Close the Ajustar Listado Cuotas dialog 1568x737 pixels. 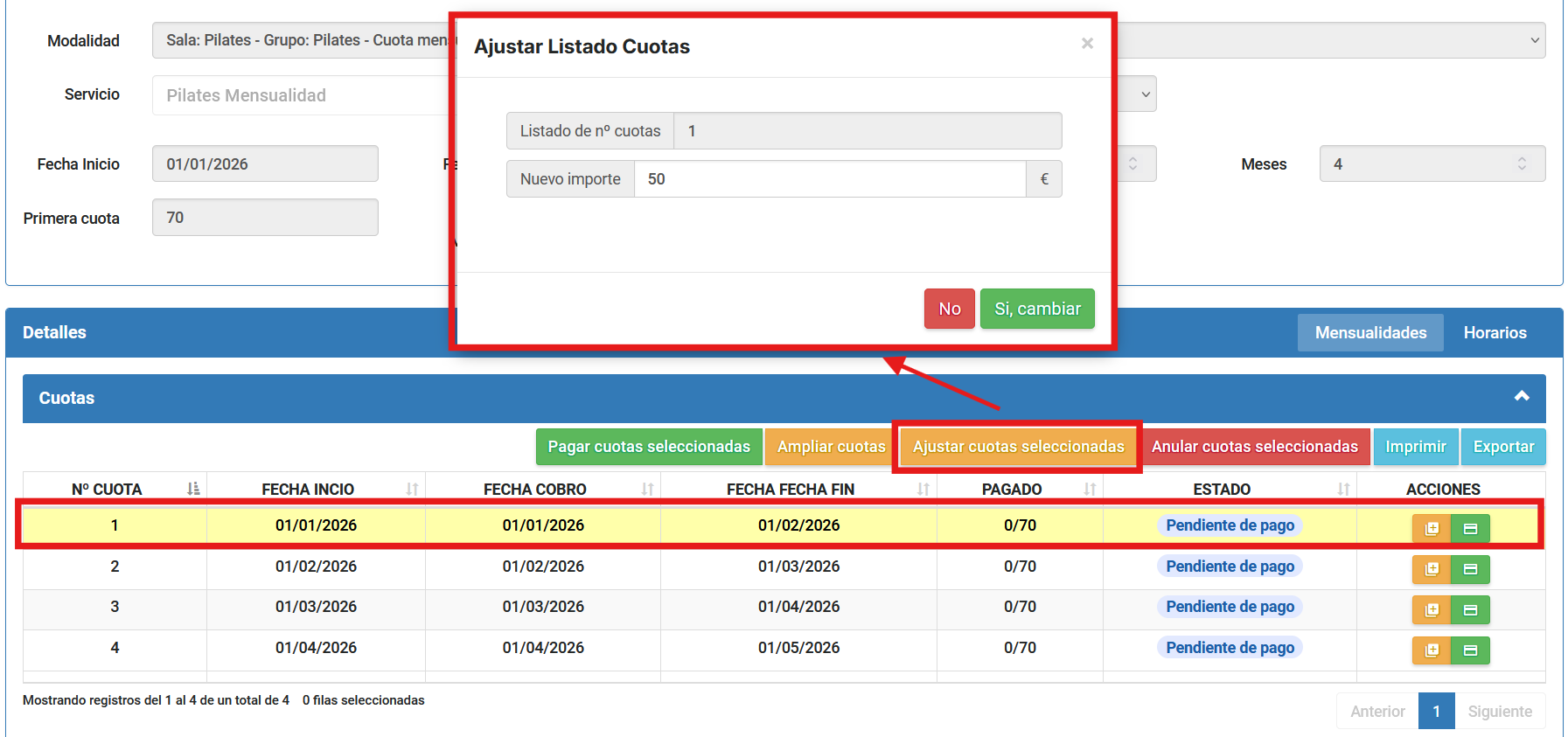1087,44
